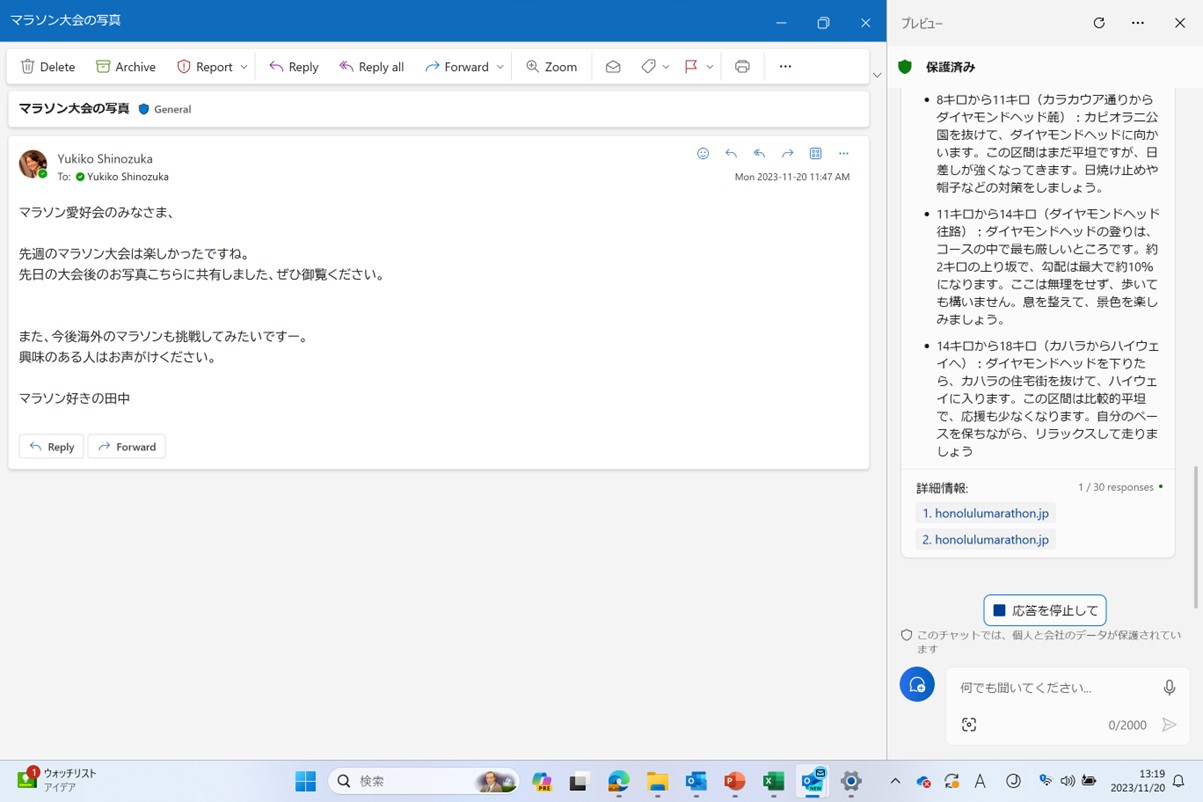The image size is (1203, 802).
Task: Open Microsoft Edge from taskbar
Action: click(618, 781)
